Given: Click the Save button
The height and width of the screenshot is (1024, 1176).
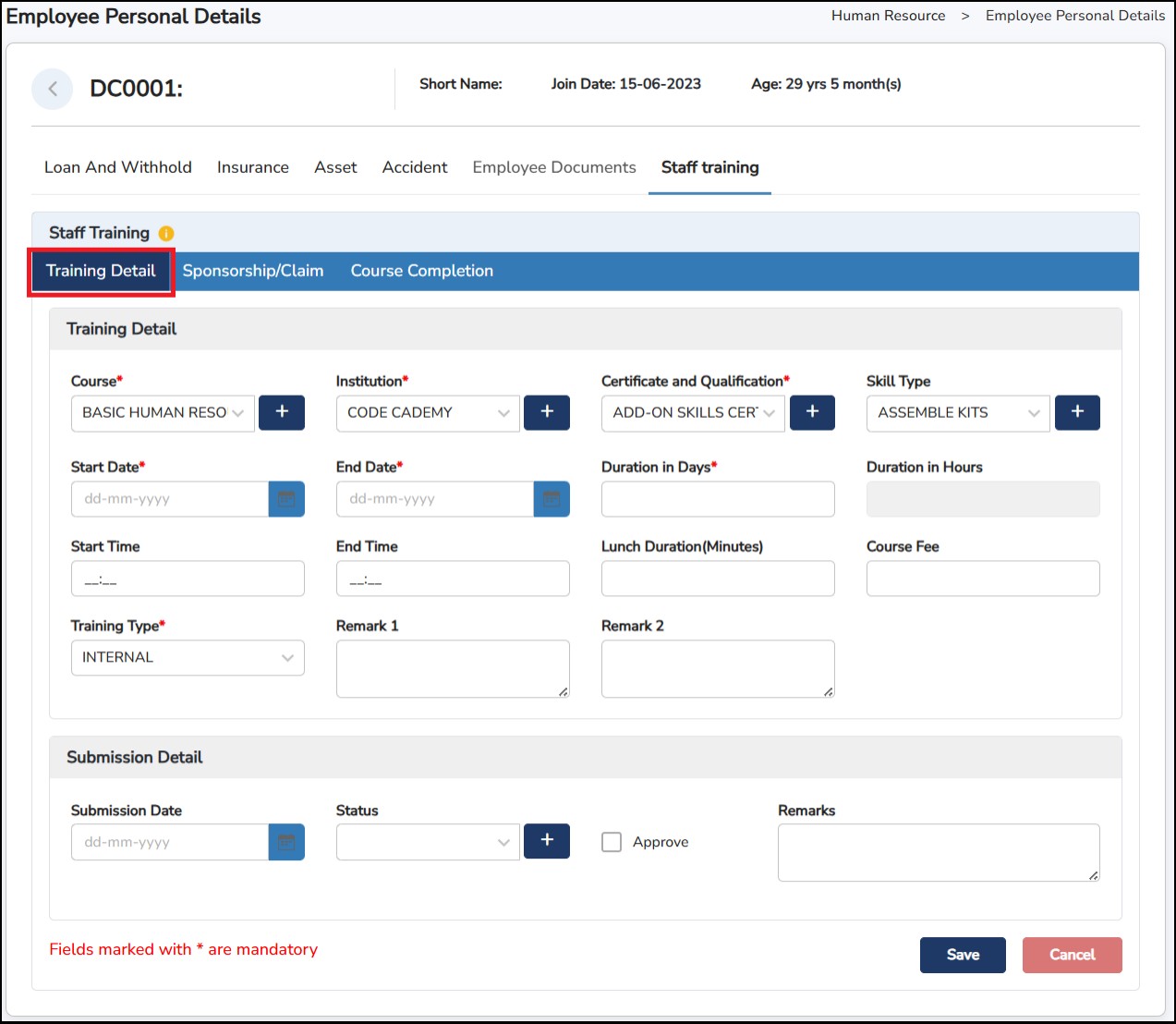Looking at the screenshot, I should click(963, 955).
